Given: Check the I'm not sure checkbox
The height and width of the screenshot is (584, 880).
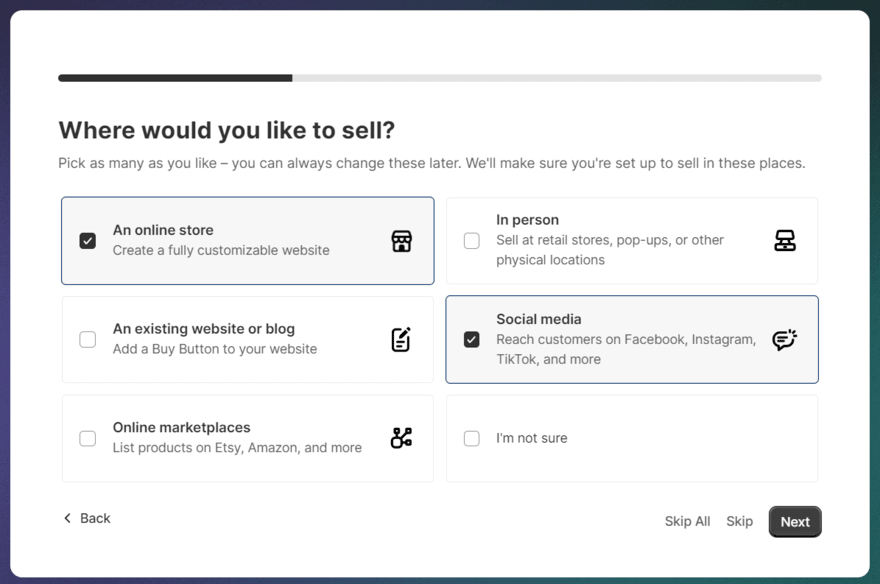Looking at the screenshot, I should (471, 438).
